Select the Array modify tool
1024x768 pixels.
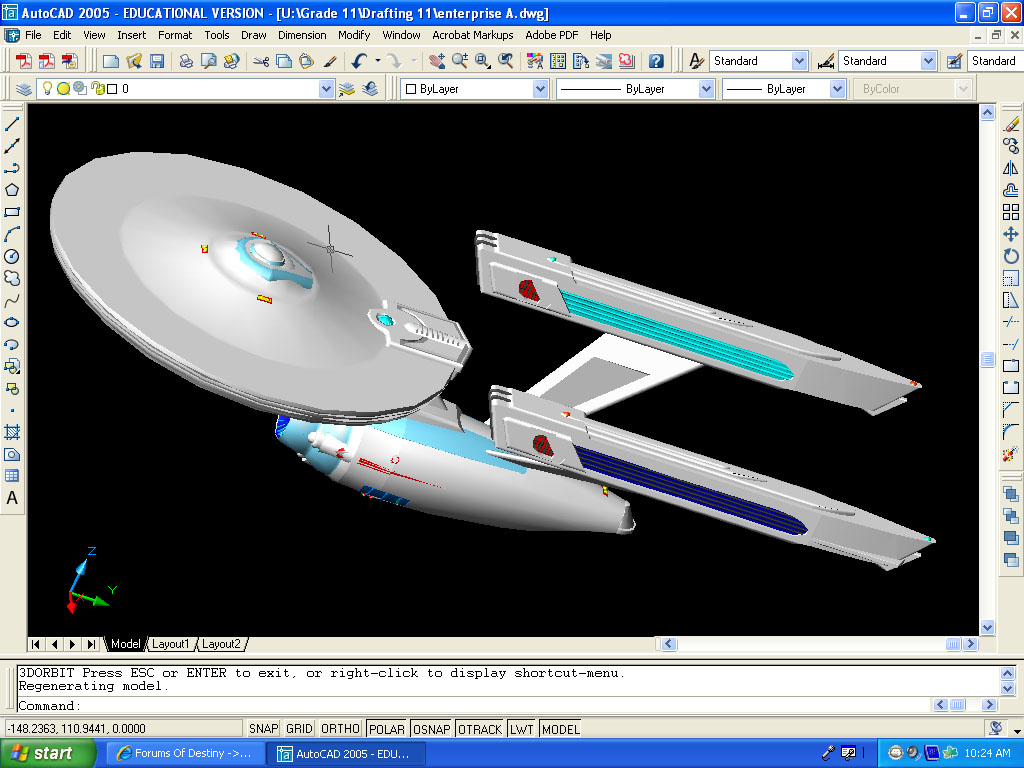tap(1011, 212)
